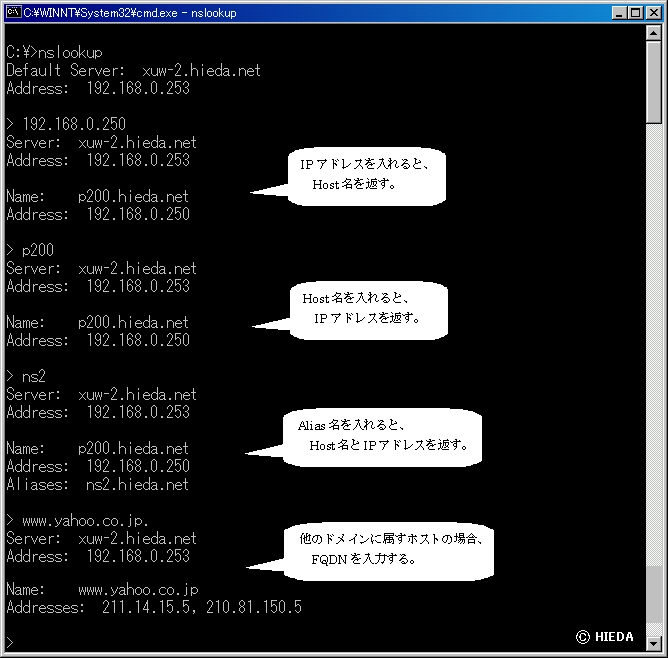Click the '> ns2' query line
This screenshot has width=668, height=658.
[26, 376]
